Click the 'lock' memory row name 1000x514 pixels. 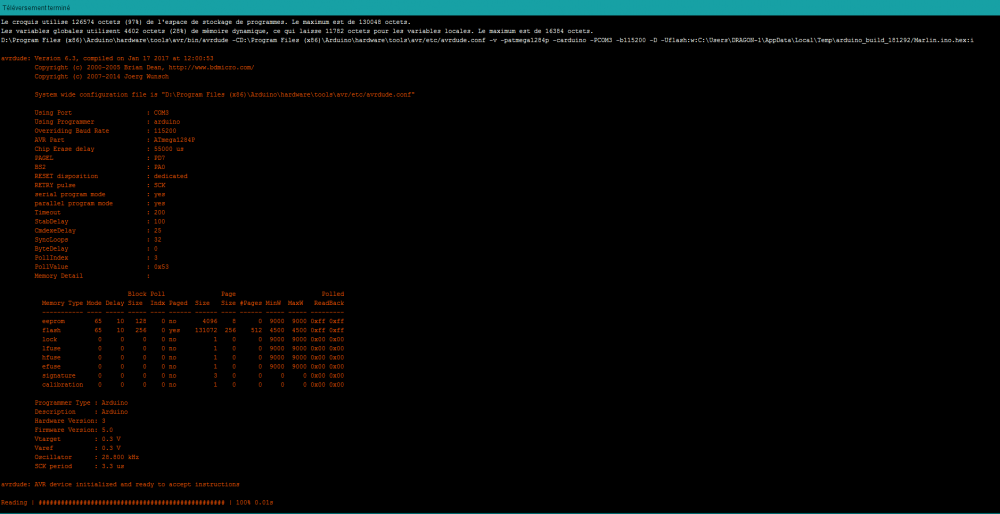(x=49, y=339)
